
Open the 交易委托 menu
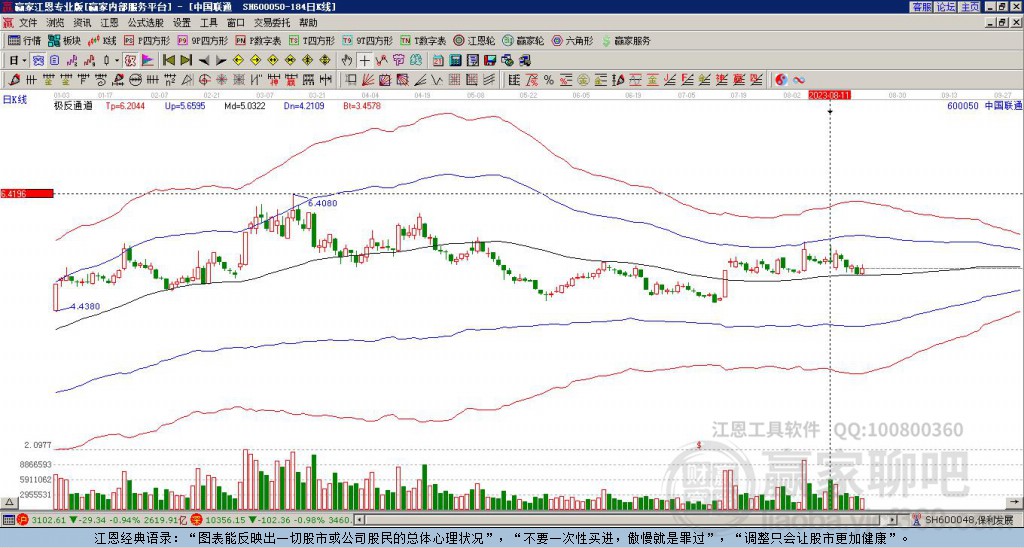point(272,23)
